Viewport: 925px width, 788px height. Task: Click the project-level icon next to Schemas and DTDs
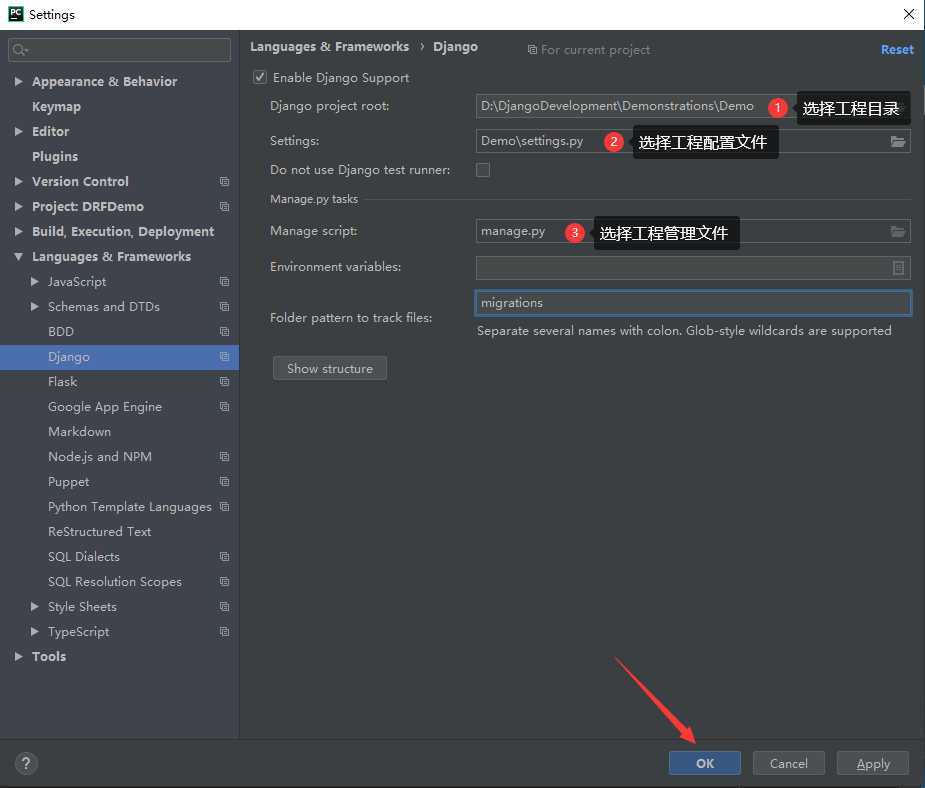(x=224, y=307)
